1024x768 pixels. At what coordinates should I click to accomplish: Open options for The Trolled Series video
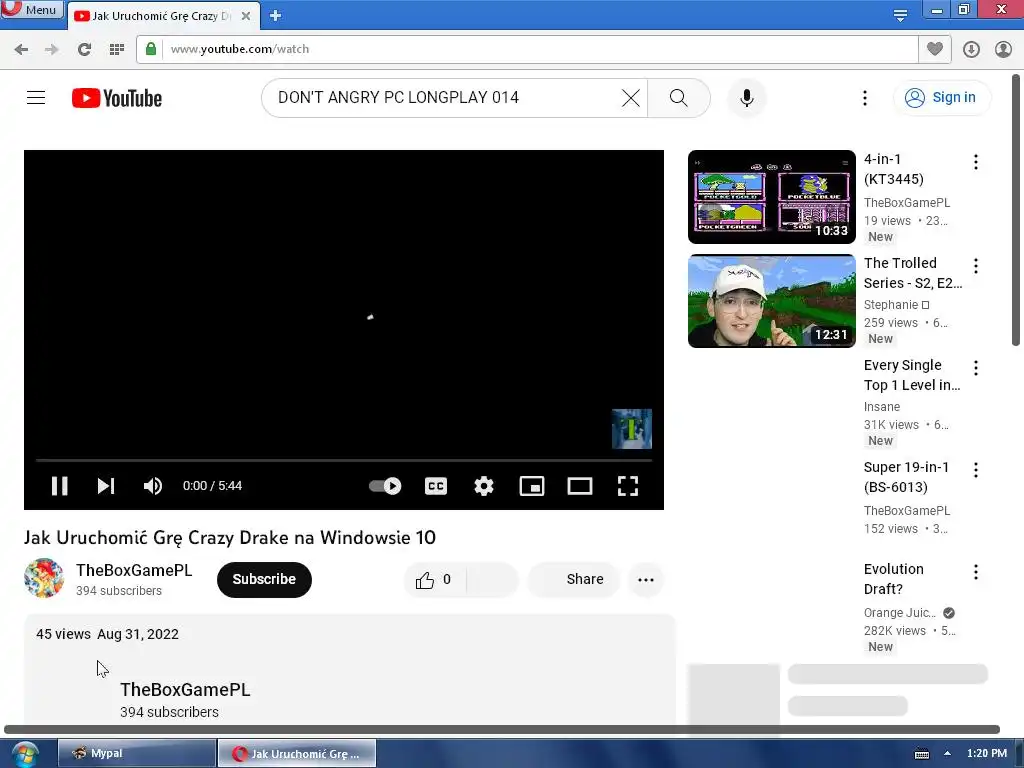tap(976, 266)
